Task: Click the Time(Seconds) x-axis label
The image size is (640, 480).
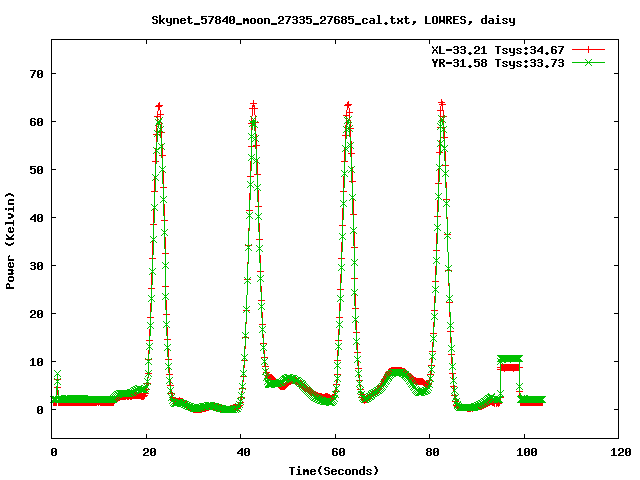Action: [x=333, y=471]
